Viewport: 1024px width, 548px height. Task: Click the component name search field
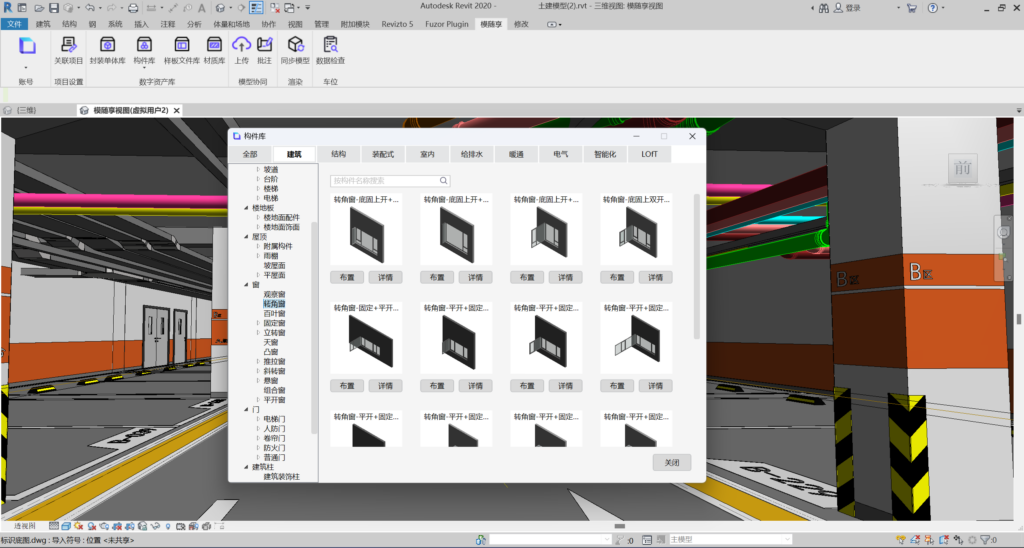pyautogui.click(x=385, y=181)
